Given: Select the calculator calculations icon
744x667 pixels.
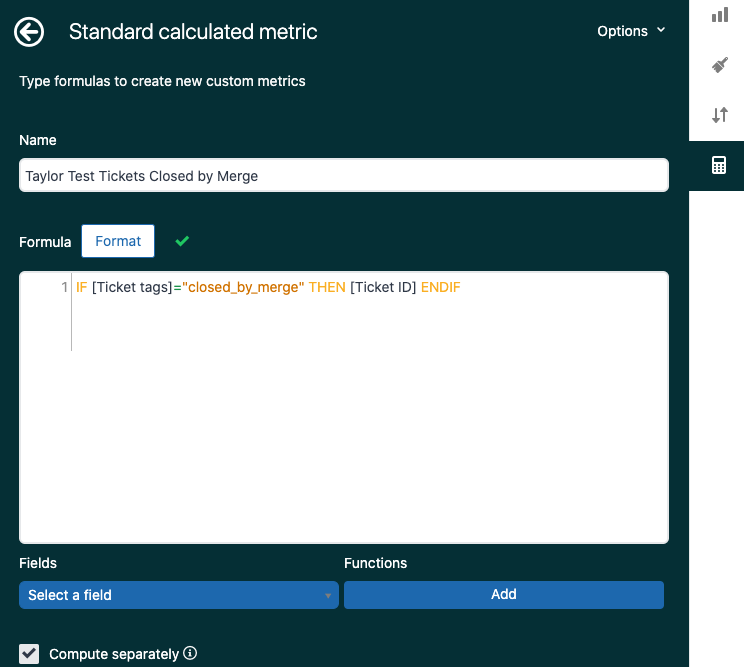Looking at the screenshot, I should 719,166.
